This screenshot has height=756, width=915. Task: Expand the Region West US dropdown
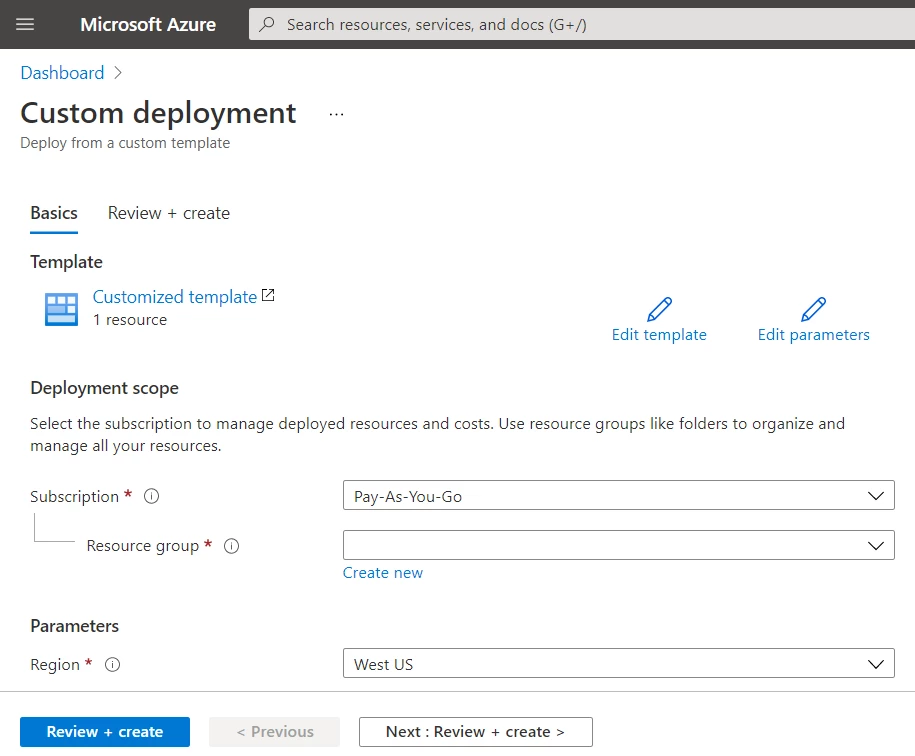[619, 663]
